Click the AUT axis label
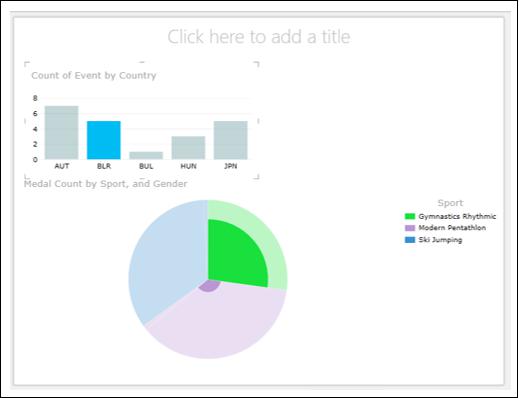The image size is (519, 398). (x=62, y=166)
